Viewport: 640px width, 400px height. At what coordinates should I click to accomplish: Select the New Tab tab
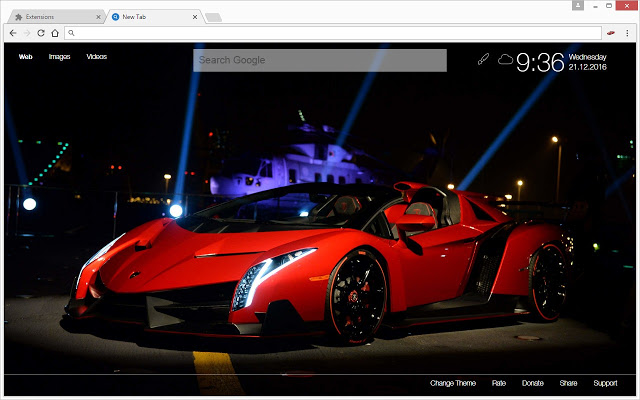pyautogui.click(x=153, y=17)
